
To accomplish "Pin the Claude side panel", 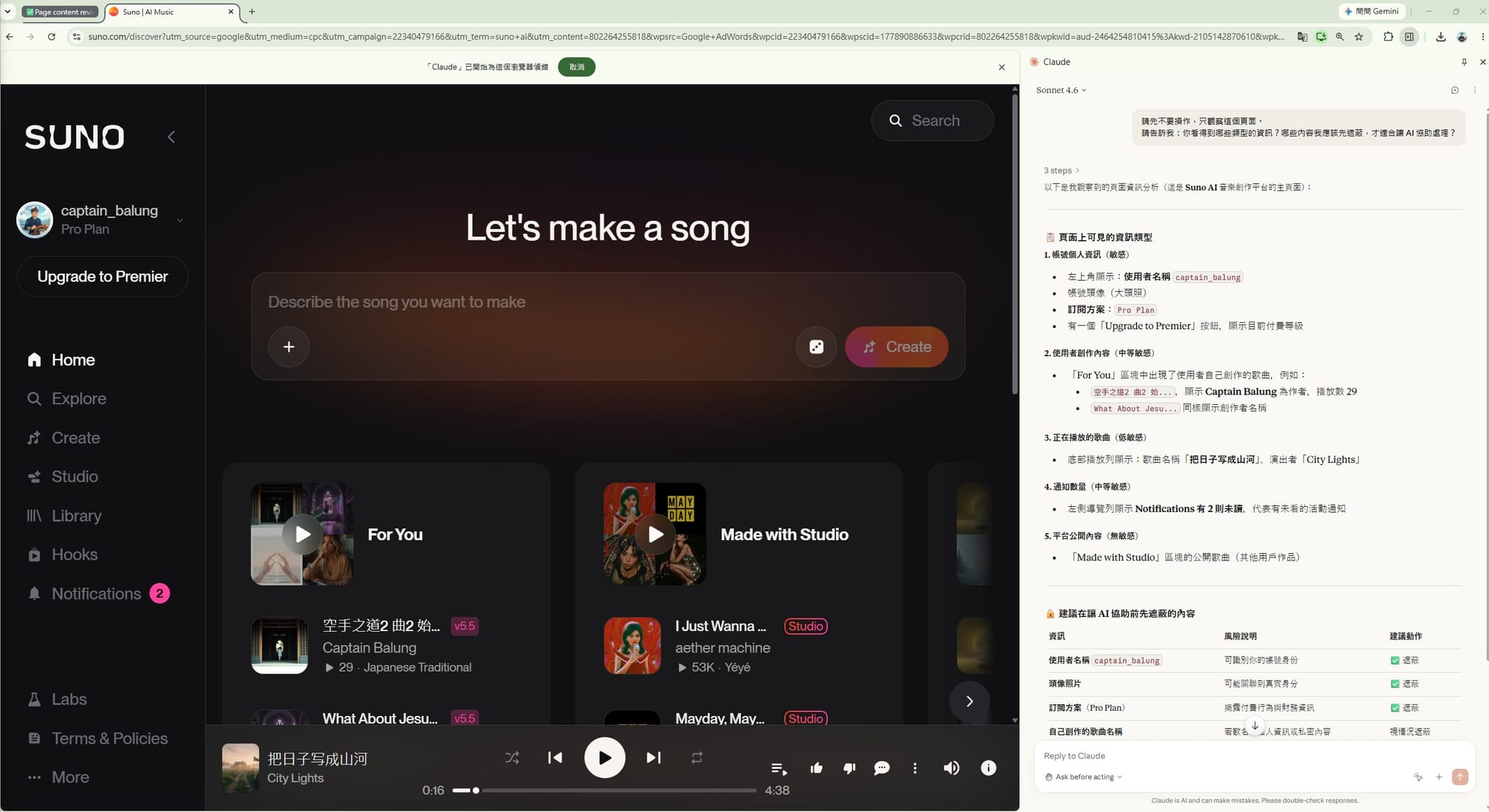I will [1464, 62].
